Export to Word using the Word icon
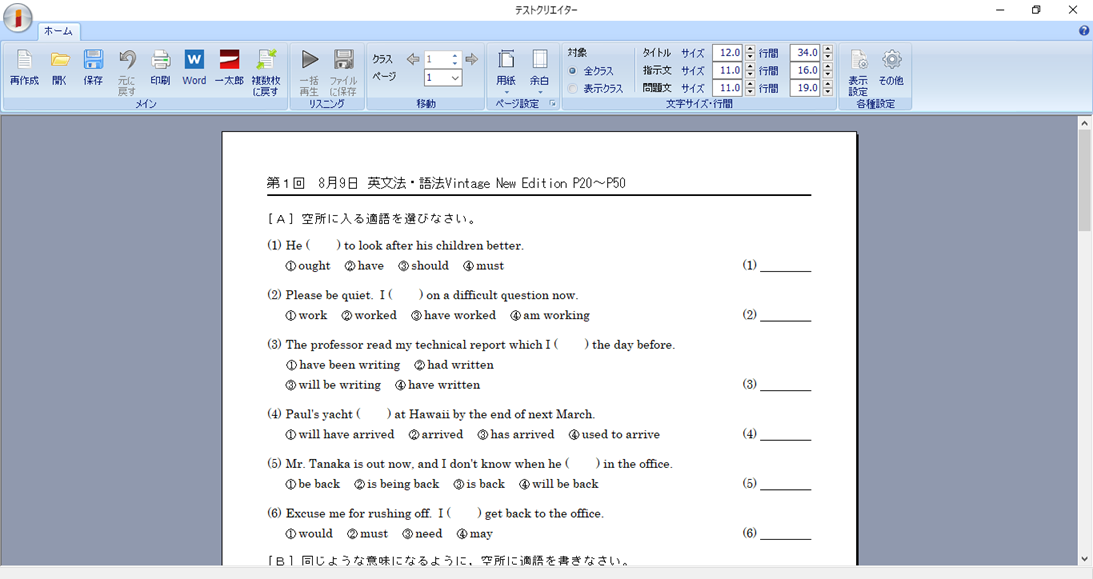The height and width of the screenshot is (579, 1093). pos(194,66)
